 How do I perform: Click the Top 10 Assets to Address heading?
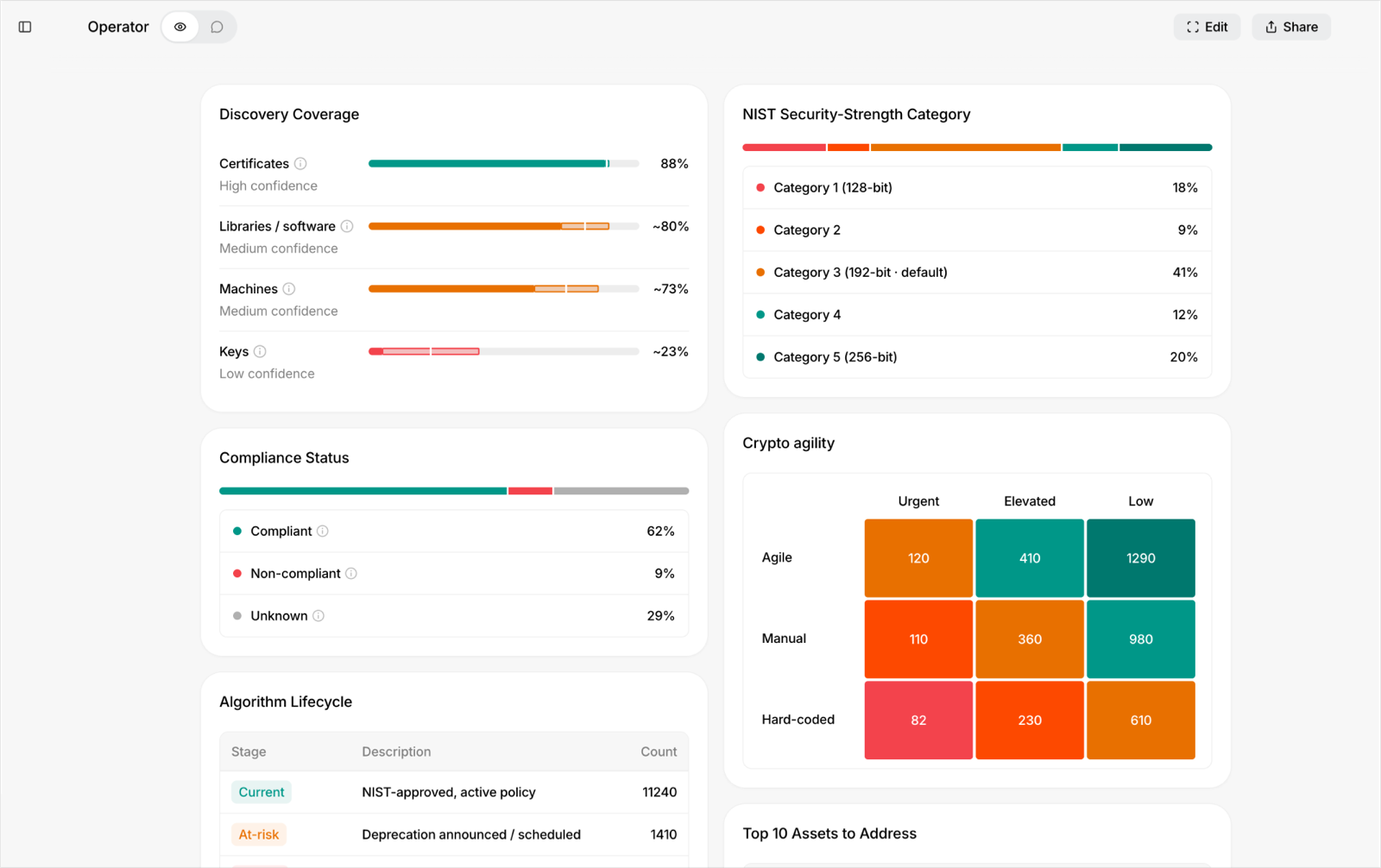829,833
